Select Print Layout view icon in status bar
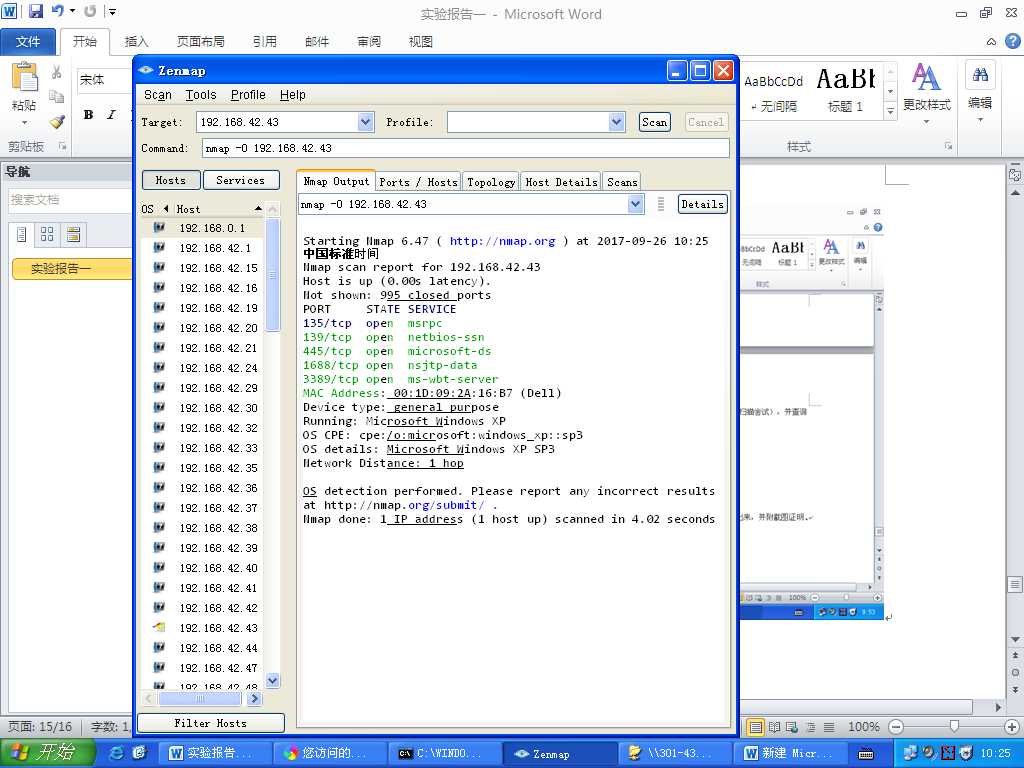Screen dimensions: 1024x768 (x=756, y=727)
